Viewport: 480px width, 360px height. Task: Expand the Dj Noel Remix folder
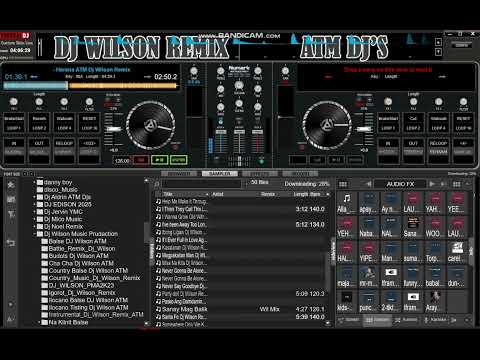click(x=34, y=226)
